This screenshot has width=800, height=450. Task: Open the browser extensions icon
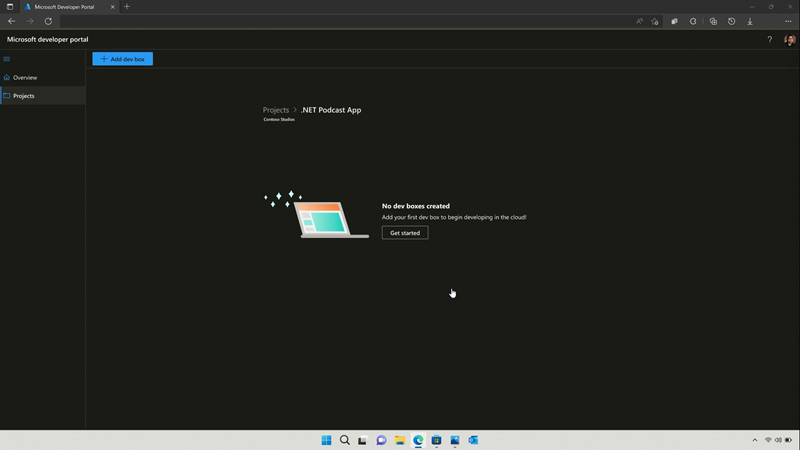coord(693,21)
